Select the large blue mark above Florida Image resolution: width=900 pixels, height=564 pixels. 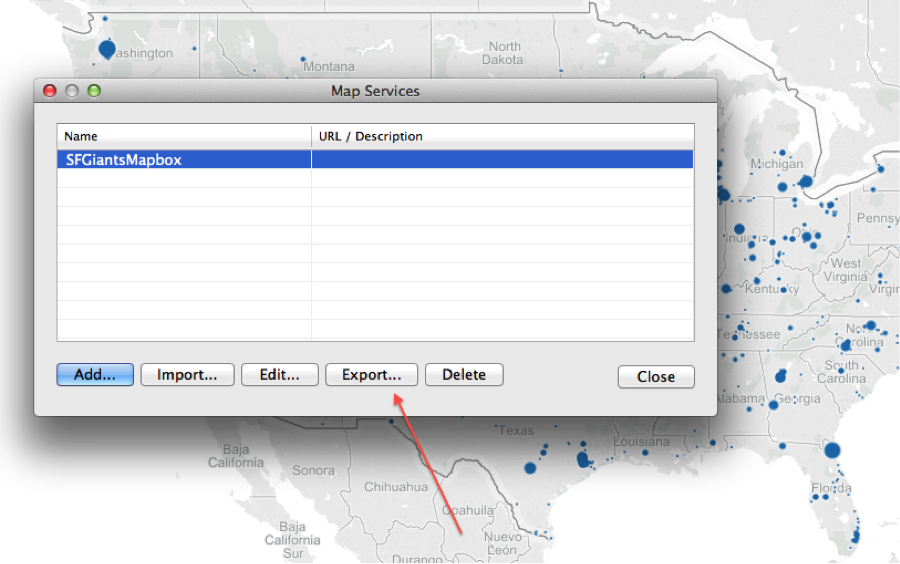832,451
